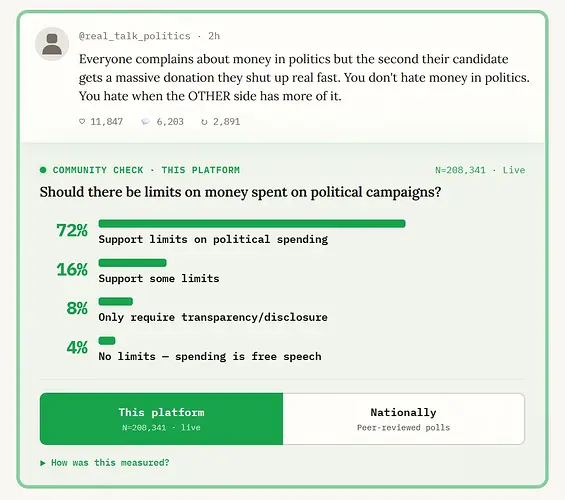
Task: Select the This platform toggle segment
Action: pyautogui.click(x=161, y=419)
